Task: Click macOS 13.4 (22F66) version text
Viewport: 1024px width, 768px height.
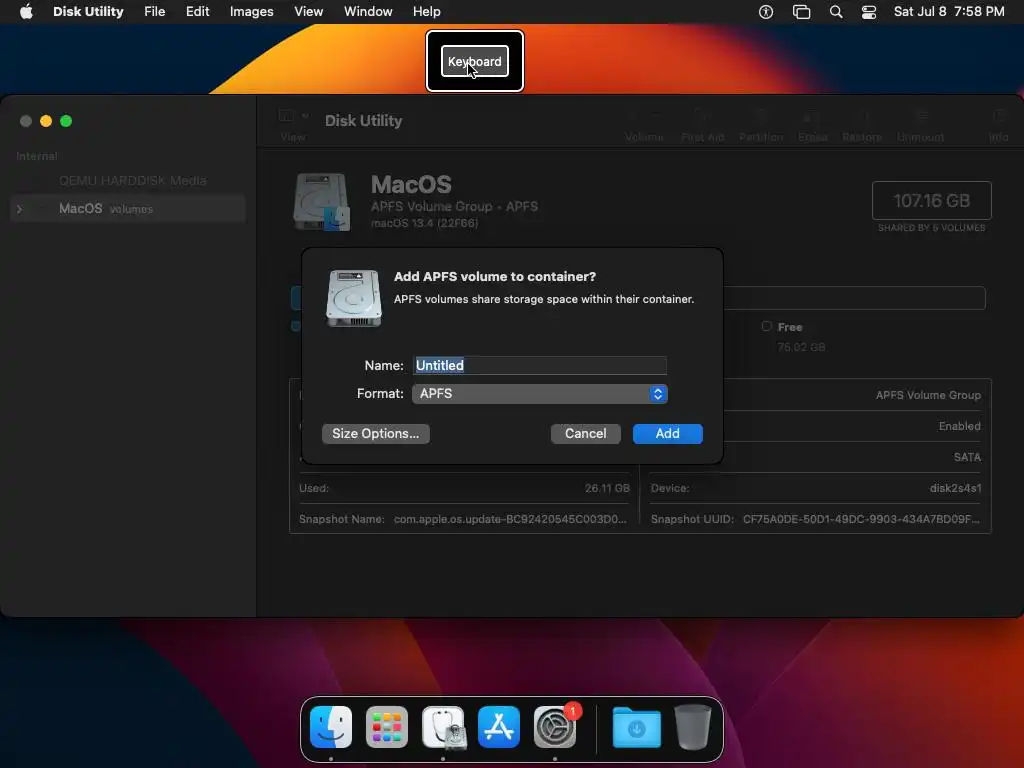Action: pyautogui.click(x=424, y=223)
